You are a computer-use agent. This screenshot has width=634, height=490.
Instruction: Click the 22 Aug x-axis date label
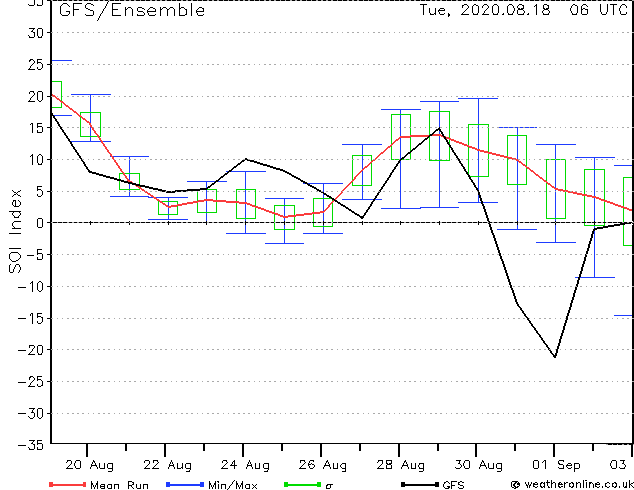click(x=167, y=465)
